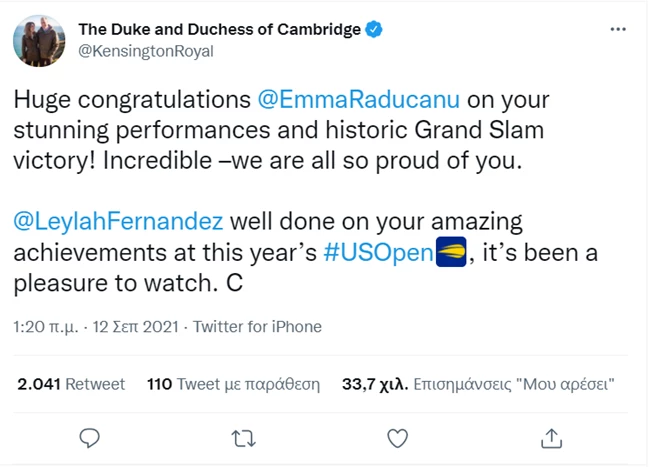Open the Duke and Duchess profile avatar
Screen dimensions: 650x467
click(39, 40)
